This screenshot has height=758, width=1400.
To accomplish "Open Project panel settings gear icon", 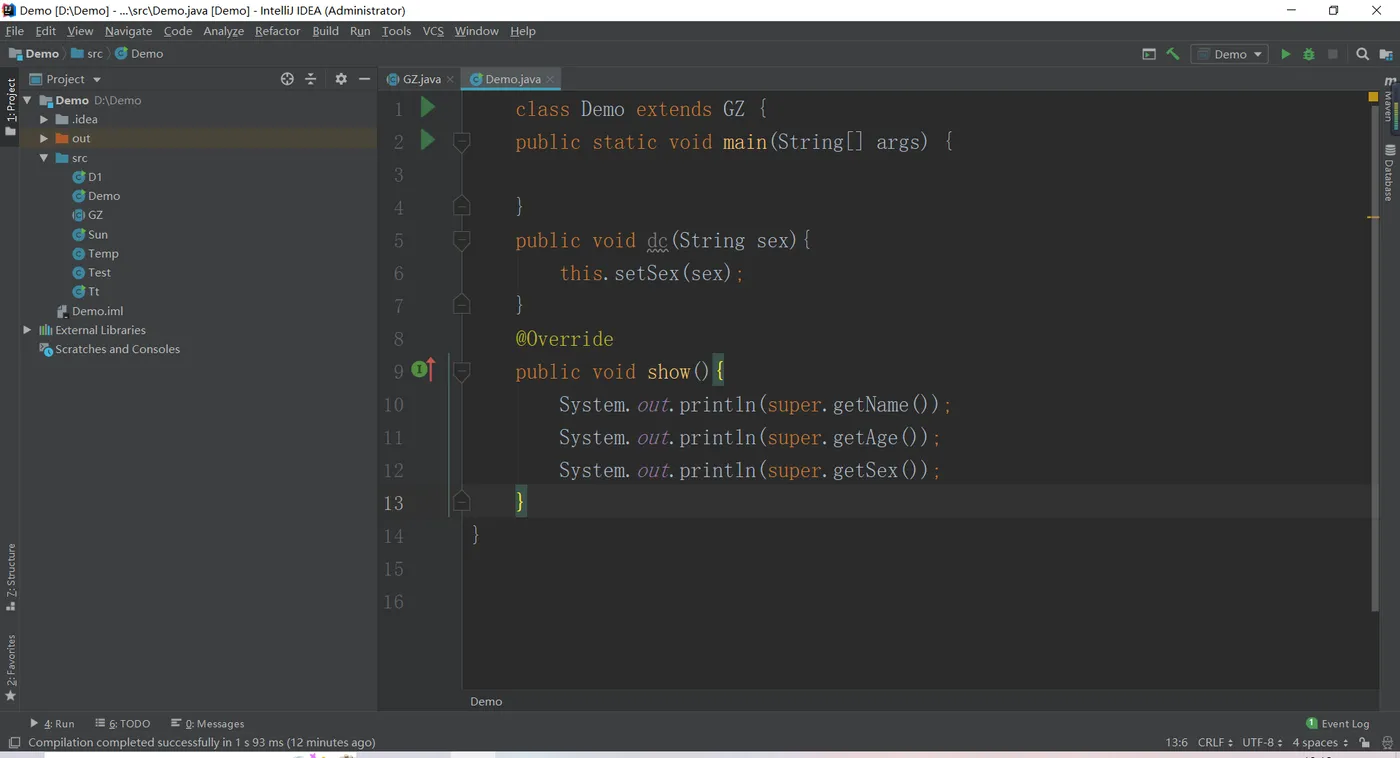I will (341, 79).
